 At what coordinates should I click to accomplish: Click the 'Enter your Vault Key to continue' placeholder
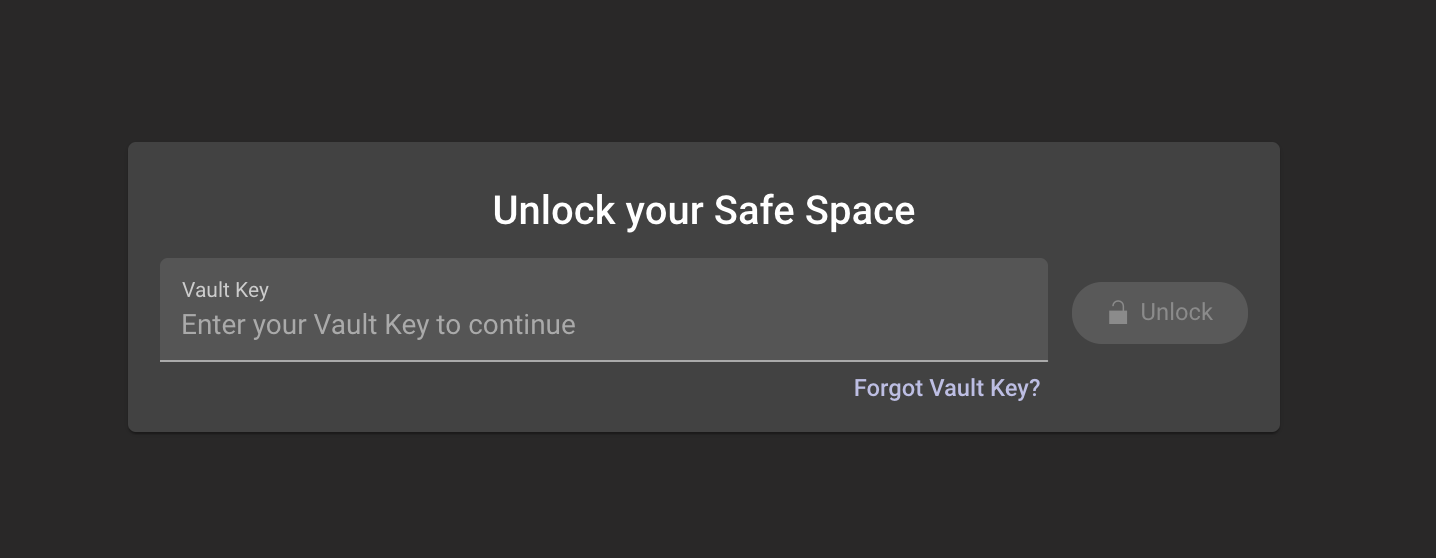(378, 325)
